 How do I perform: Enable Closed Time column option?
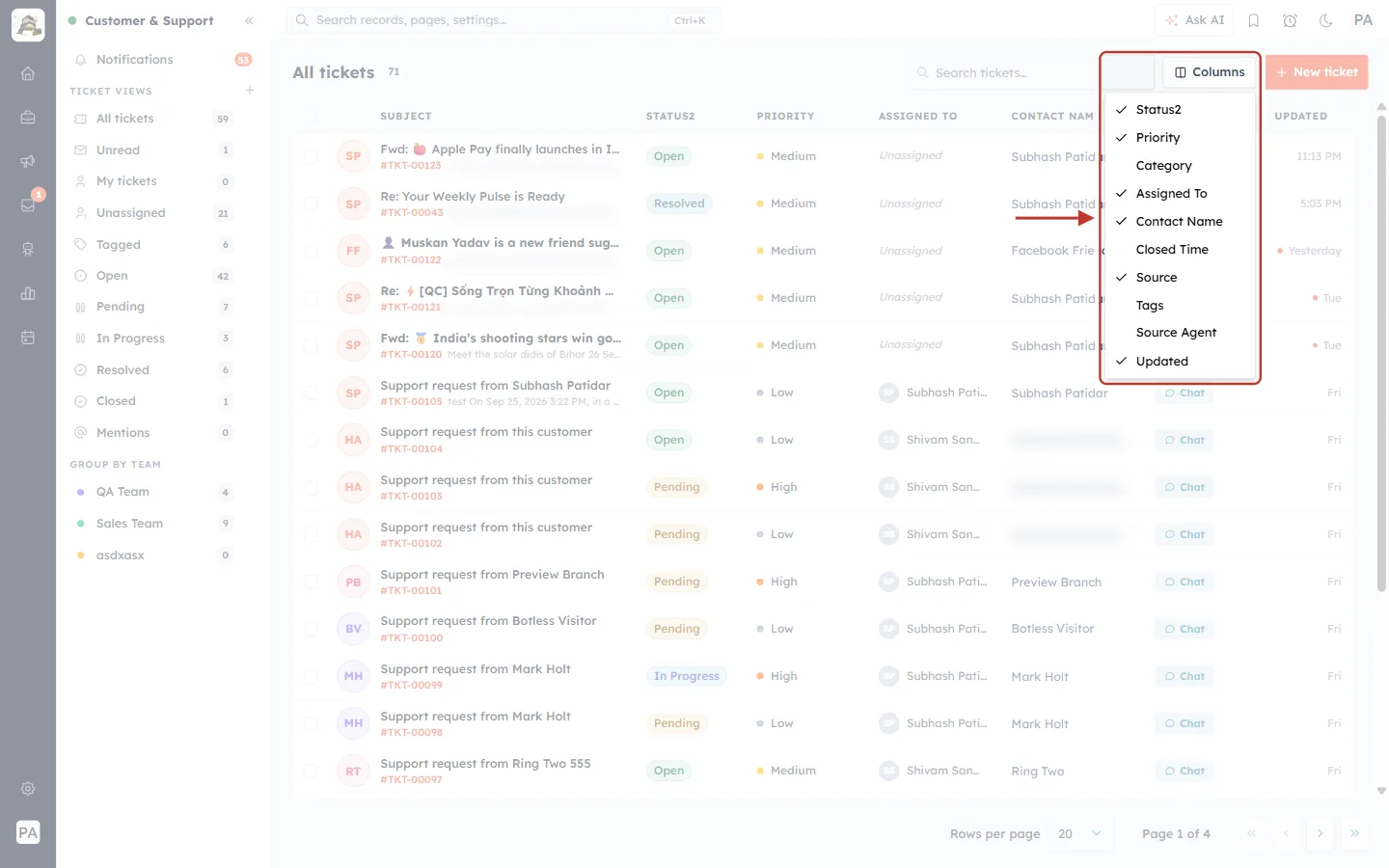[x=1180, y=250]
